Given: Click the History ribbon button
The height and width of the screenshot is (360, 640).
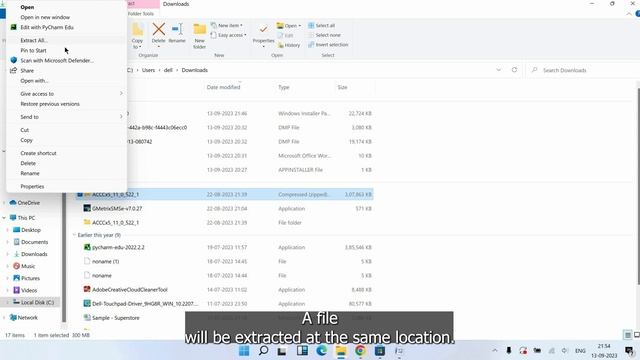Looking at the screenshot, I should [288, 45].
